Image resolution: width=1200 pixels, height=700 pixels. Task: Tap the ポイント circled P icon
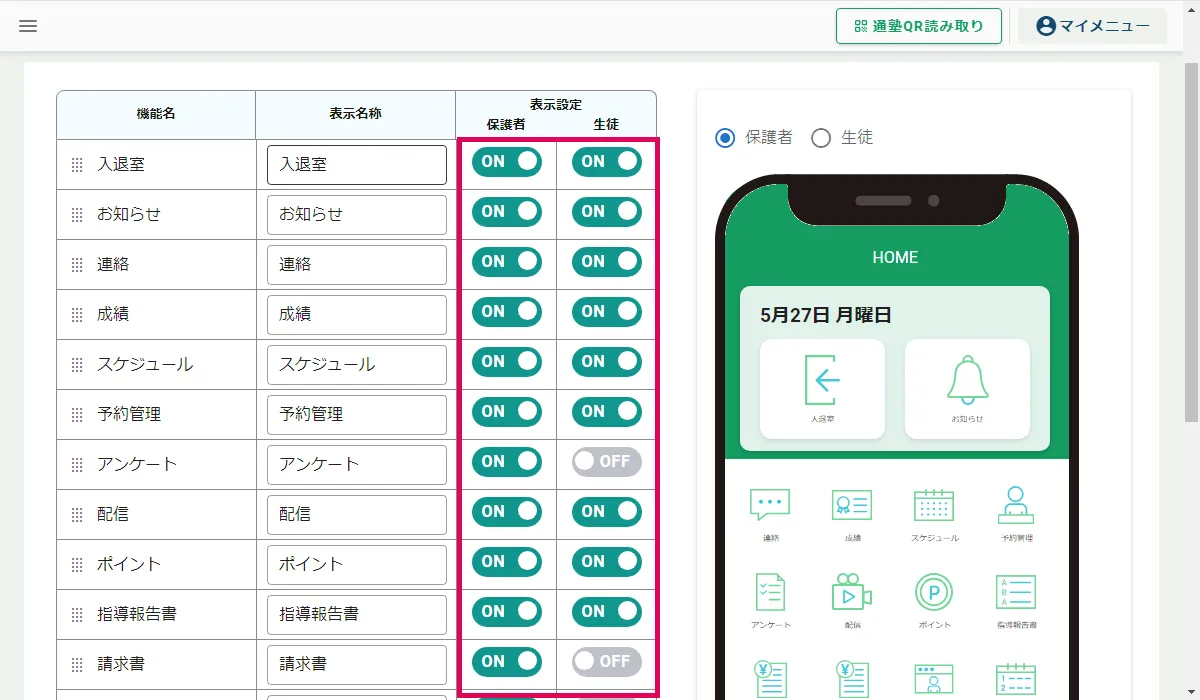coord(934,592)
